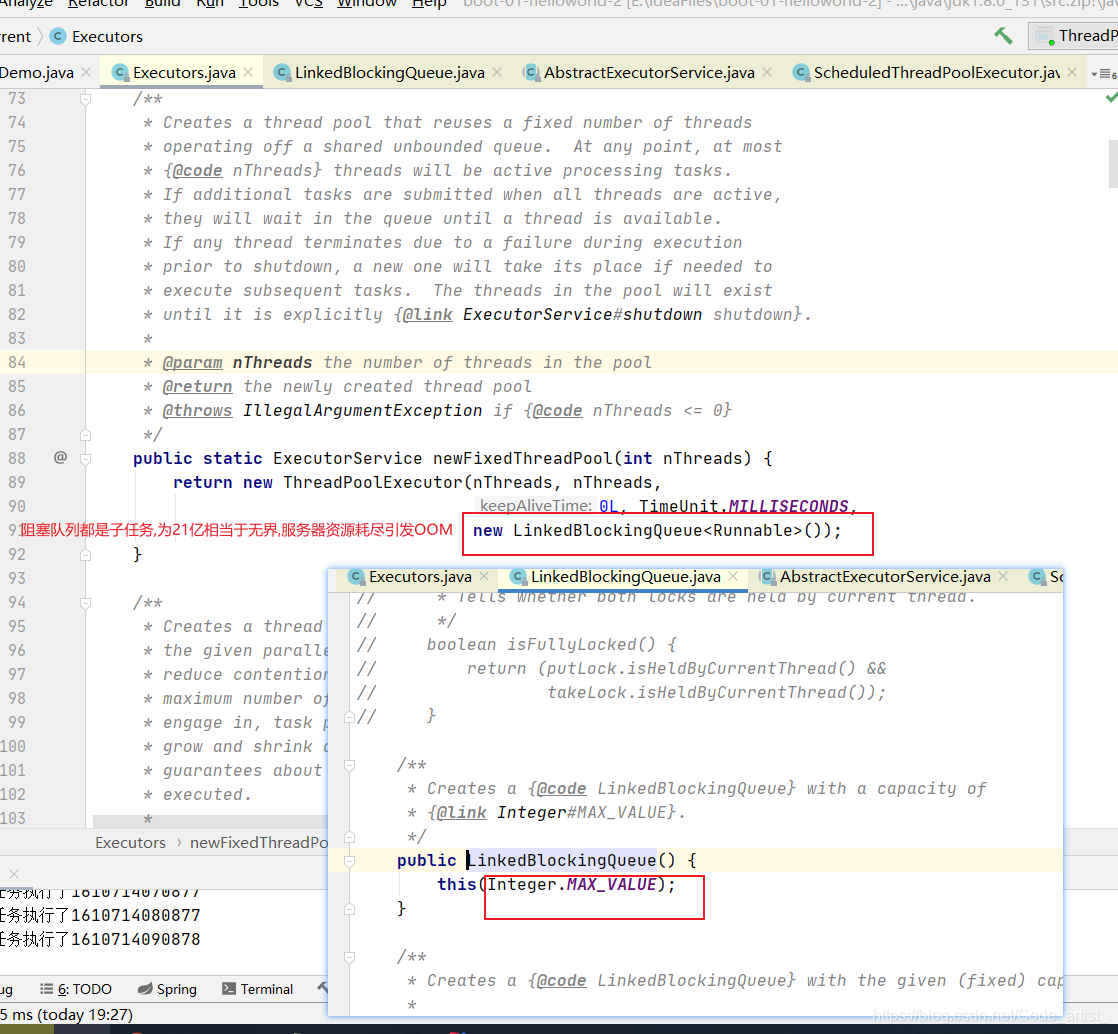1118x1034 pixels.
Task: Close AbstractExecutorService.java tab in the overlay window
Action: click(1003, 576)
